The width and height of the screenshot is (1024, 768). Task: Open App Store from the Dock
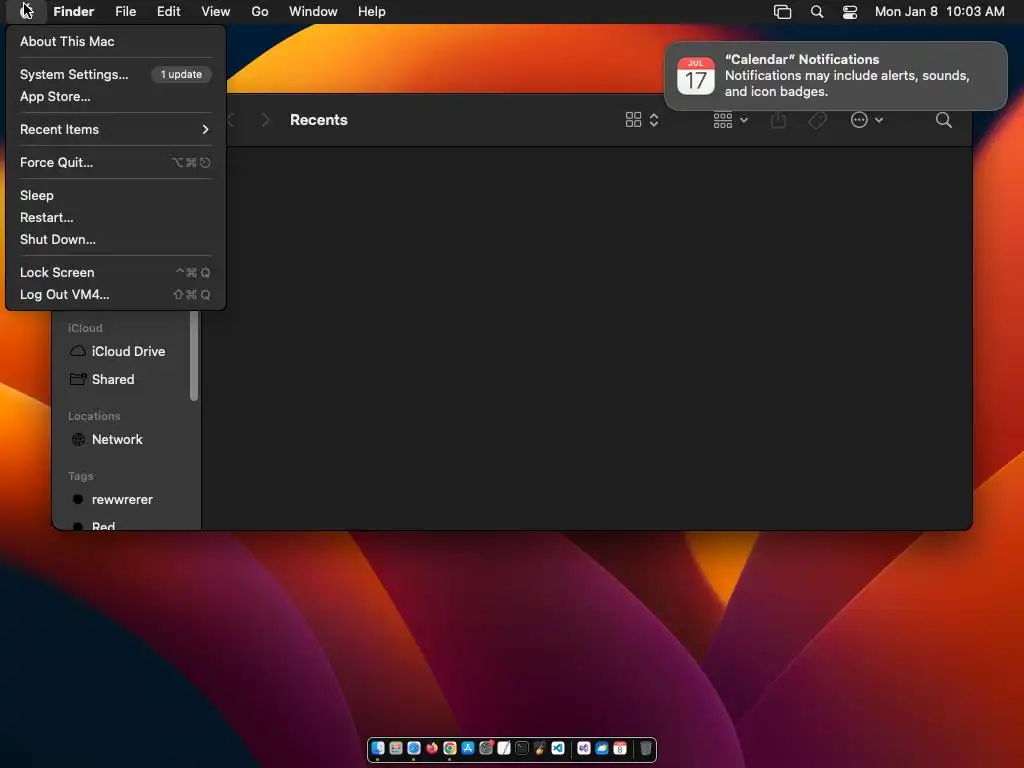click(468, 748)
